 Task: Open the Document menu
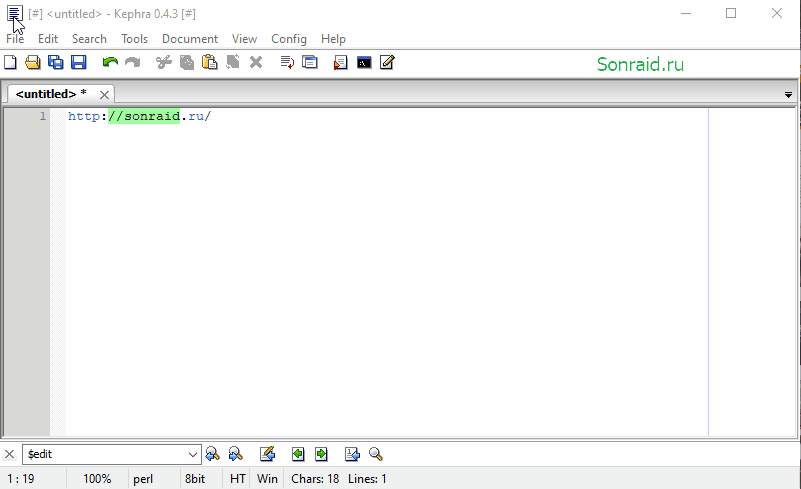tap(190, 39)
